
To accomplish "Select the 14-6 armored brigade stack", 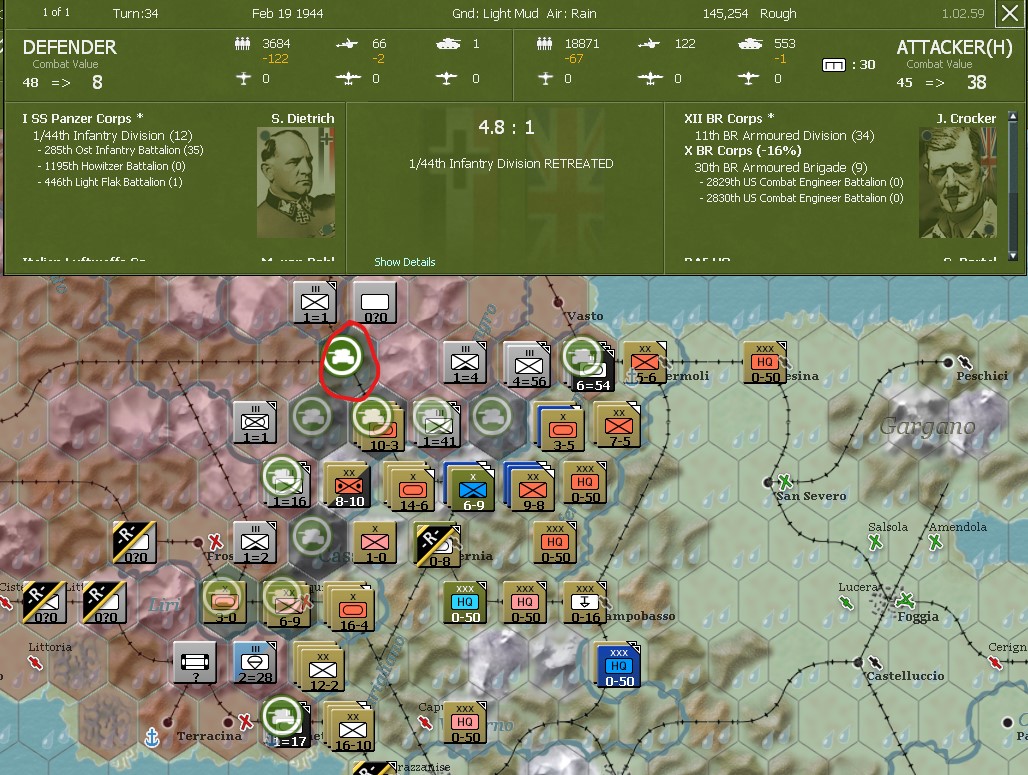I will pos(409,487).
